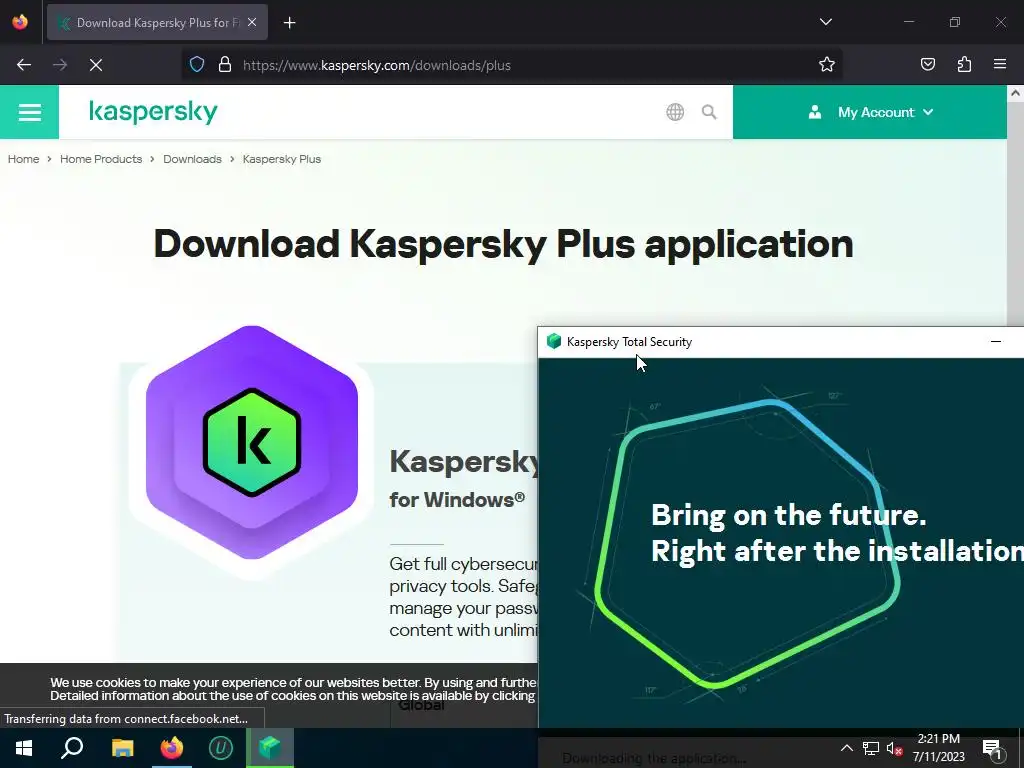Screen dimensions: 1024x768
Task: Click the Download Kaspersky Plus application heading
Action: 504,244
